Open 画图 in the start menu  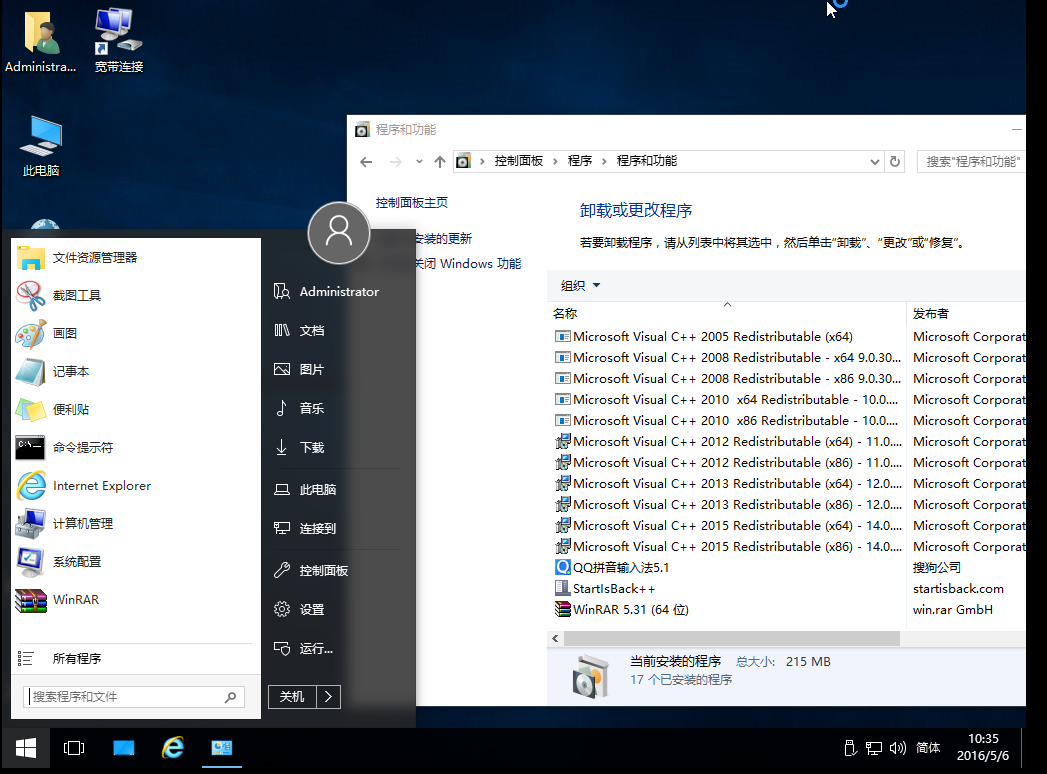[x=136, y=333]
